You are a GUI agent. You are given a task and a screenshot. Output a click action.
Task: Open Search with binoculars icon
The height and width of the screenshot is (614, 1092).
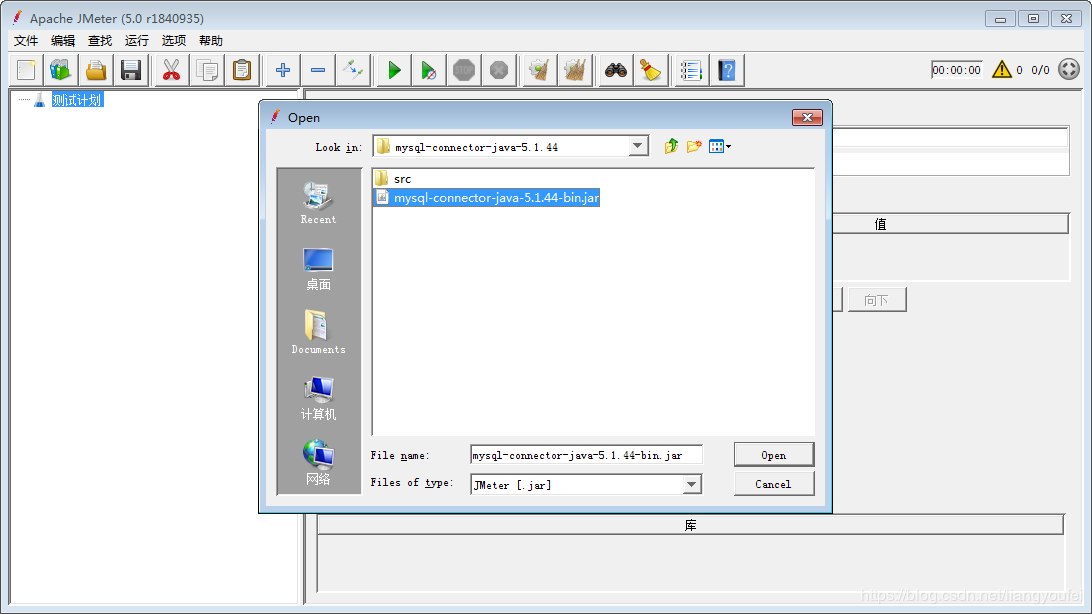tap(616, 70)
